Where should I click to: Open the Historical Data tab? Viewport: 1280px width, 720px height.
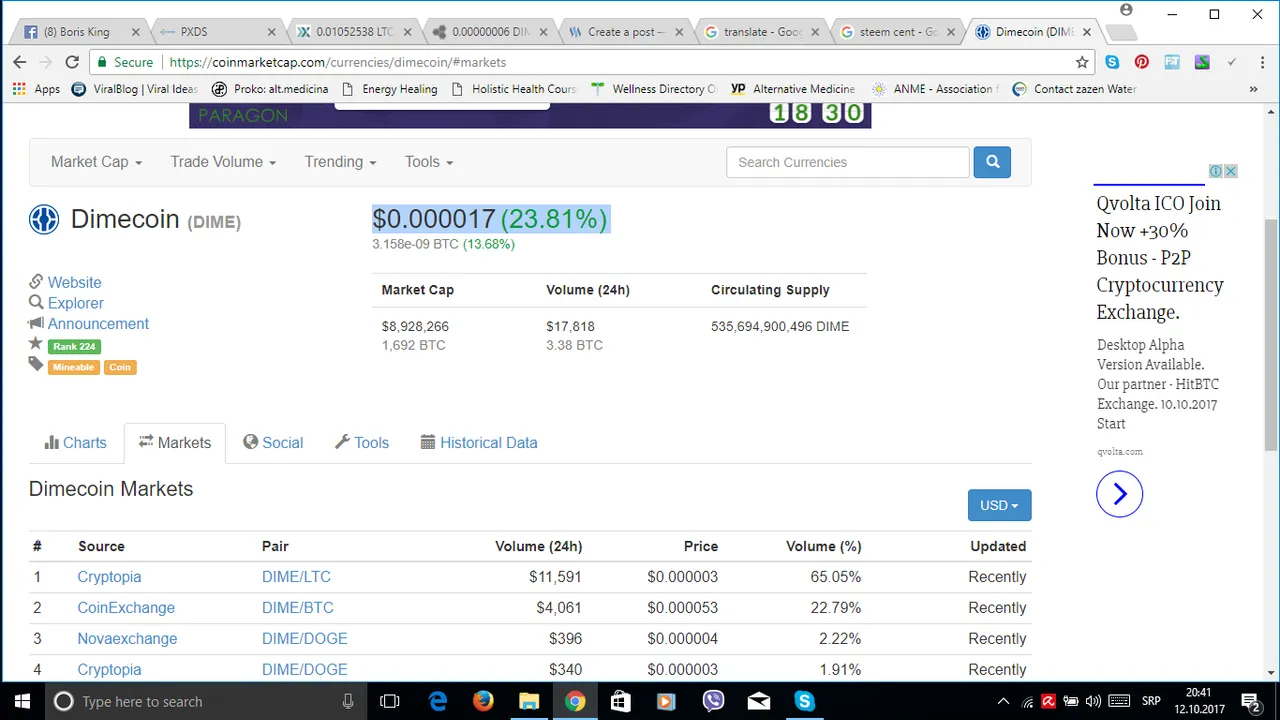coord(479,443)
